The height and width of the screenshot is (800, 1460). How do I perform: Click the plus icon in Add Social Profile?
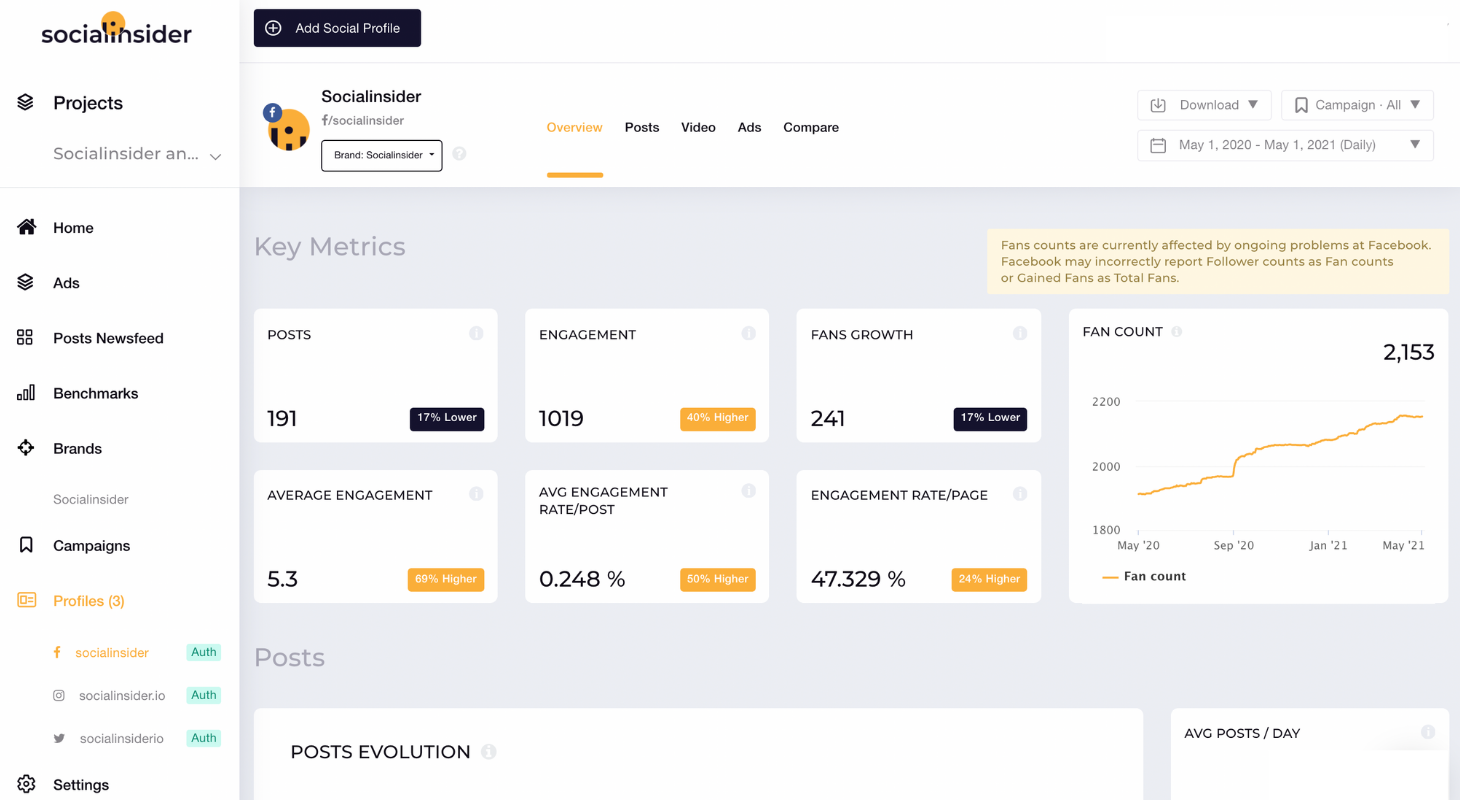pyautogui.click(x=273, y=28)
